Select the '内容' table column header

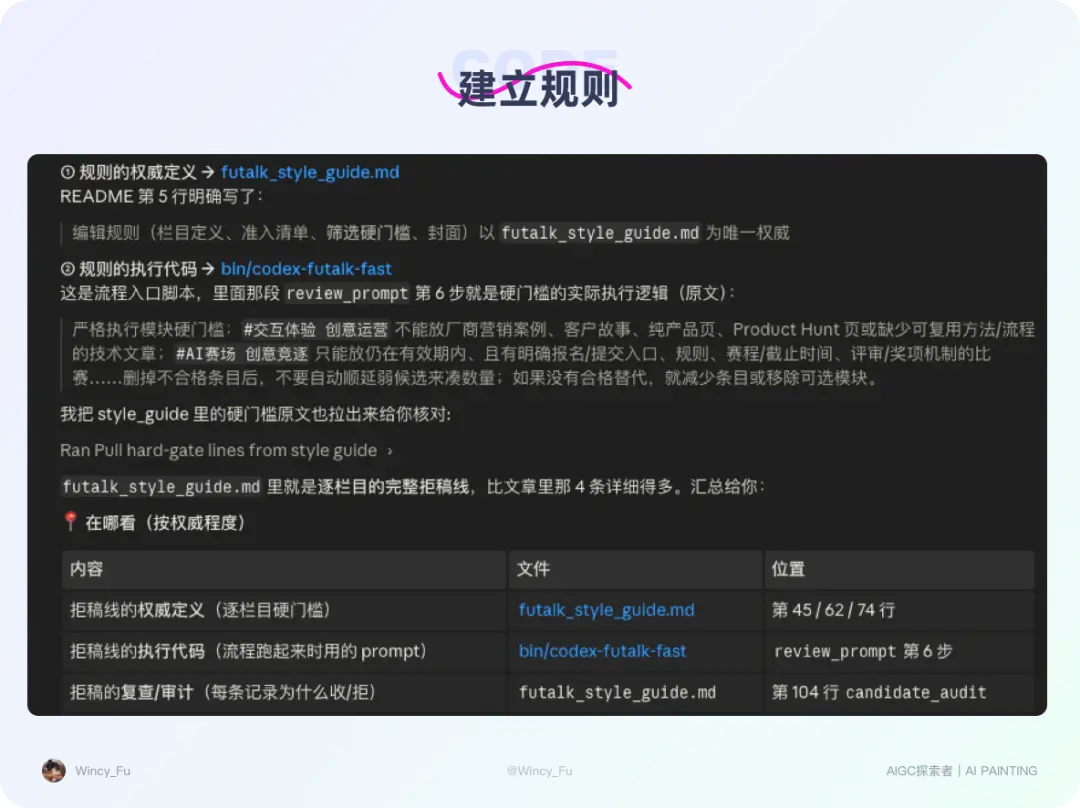[x=284, y=569]
